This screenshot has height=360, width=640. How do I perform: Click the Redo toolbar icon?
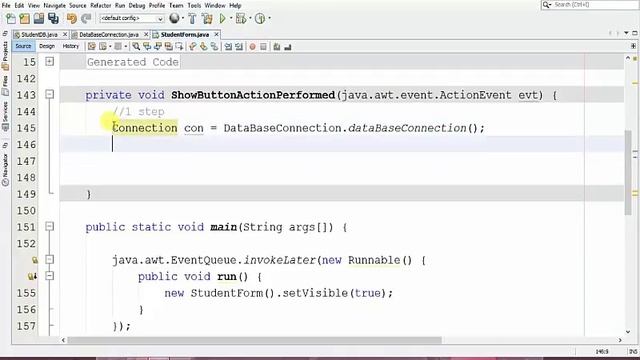(86, 18)
